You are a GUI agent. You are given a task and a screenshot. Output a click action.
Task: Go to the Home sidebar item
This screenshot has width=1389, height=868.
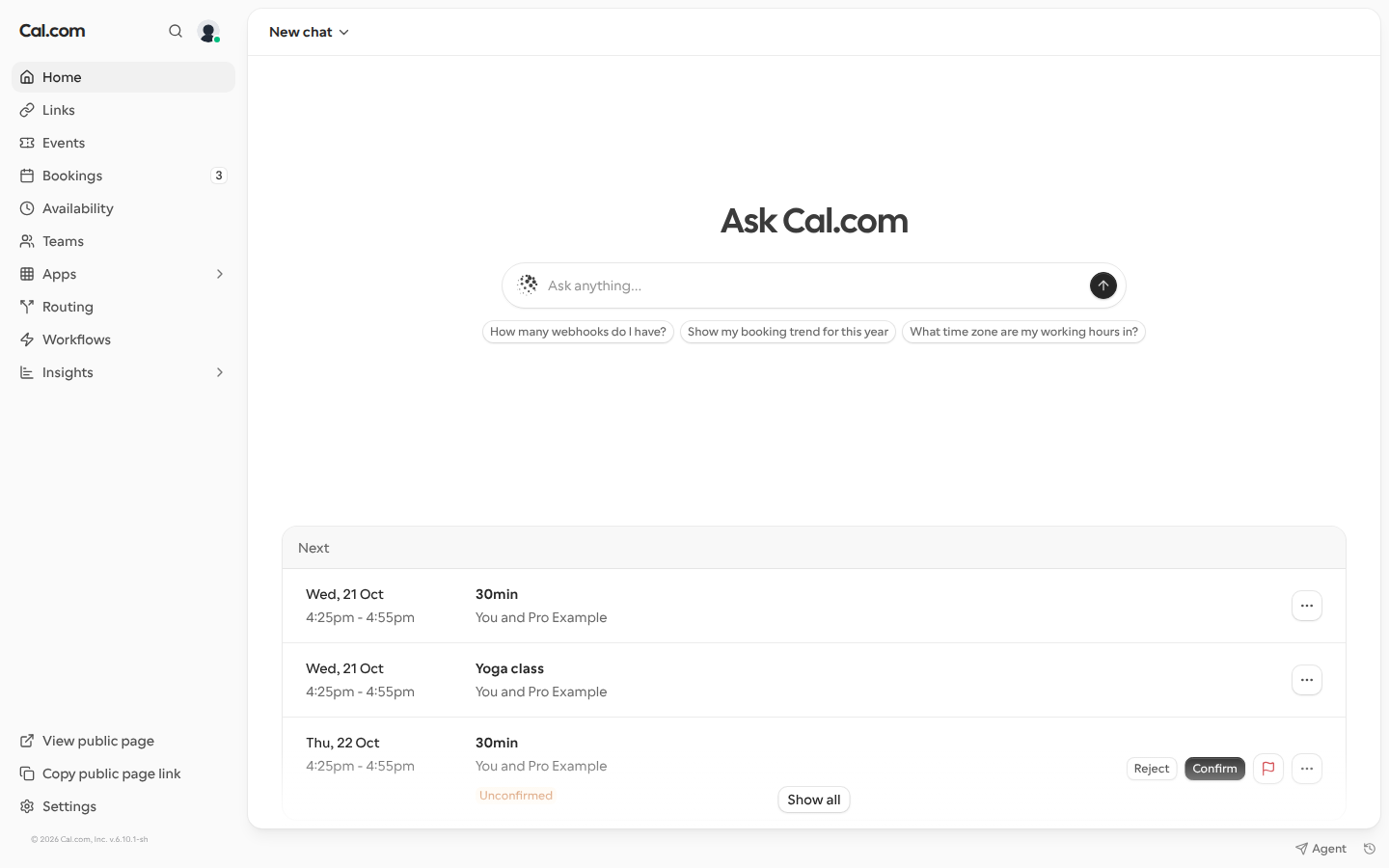[123, 77]
